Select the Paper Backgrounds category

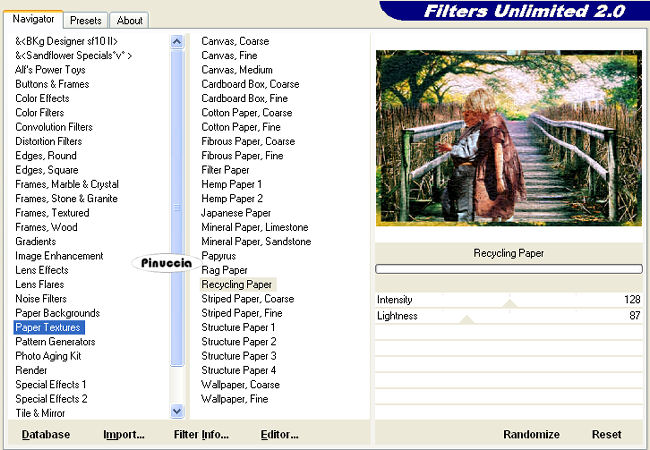click(x=58, y=313)
